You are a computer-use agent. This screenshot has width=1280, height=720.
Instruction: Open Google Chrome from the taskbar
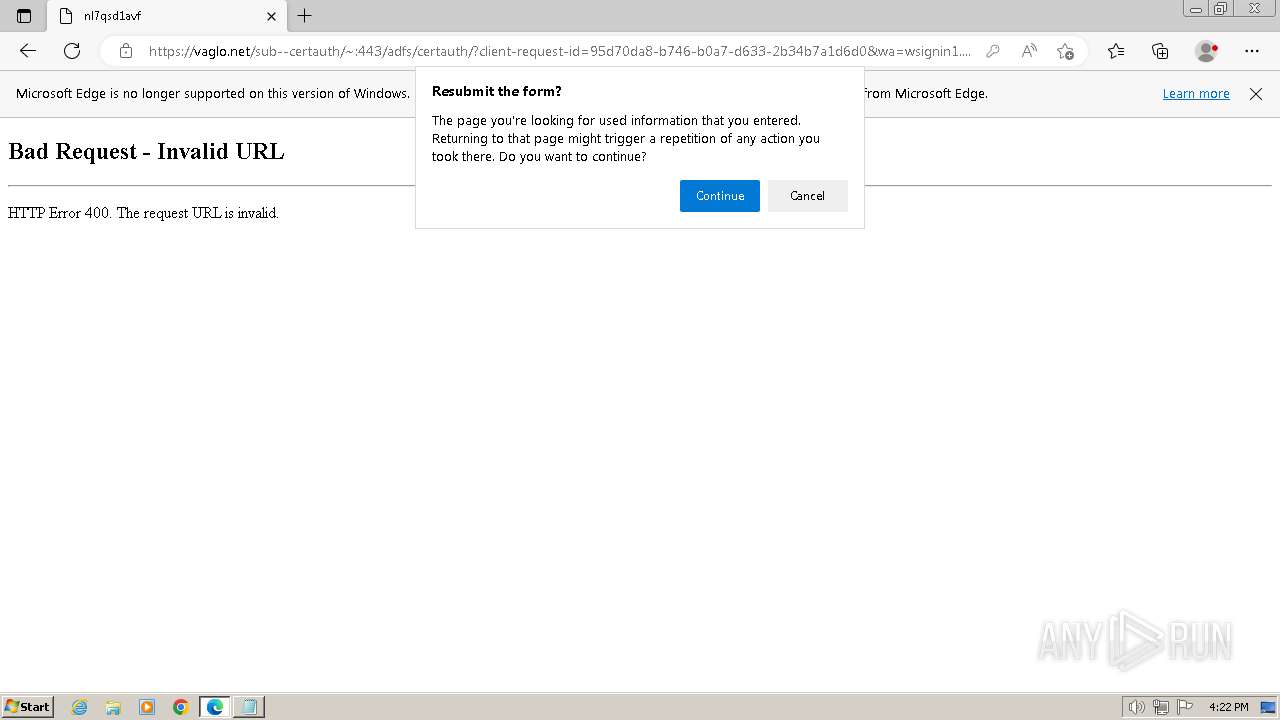coord(181,707)
